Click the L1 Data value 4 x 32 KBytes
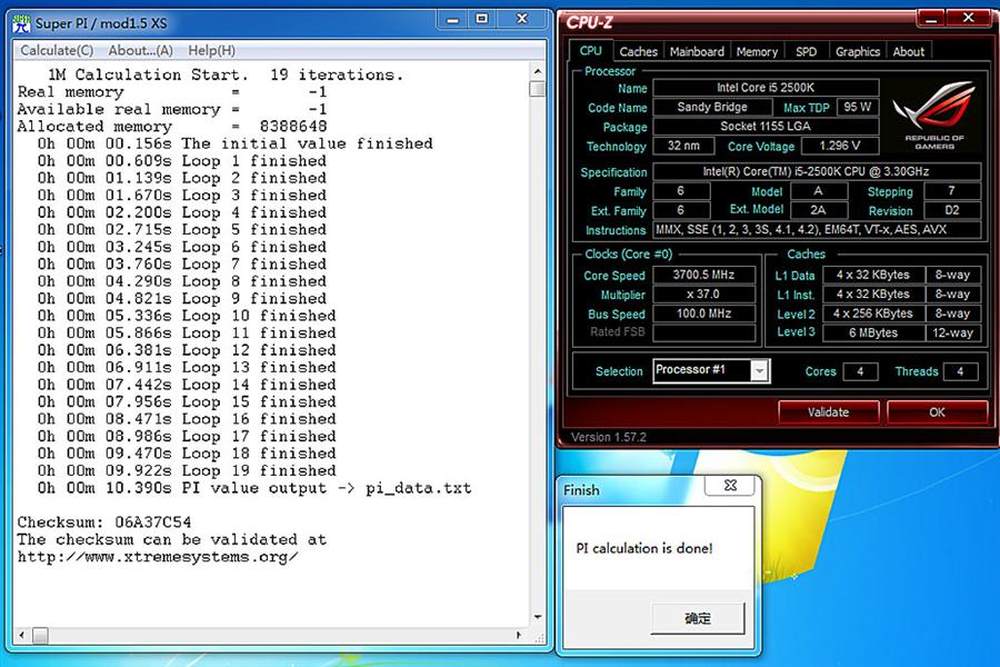Screen dimensions: 1000x667 pos(873,275)
